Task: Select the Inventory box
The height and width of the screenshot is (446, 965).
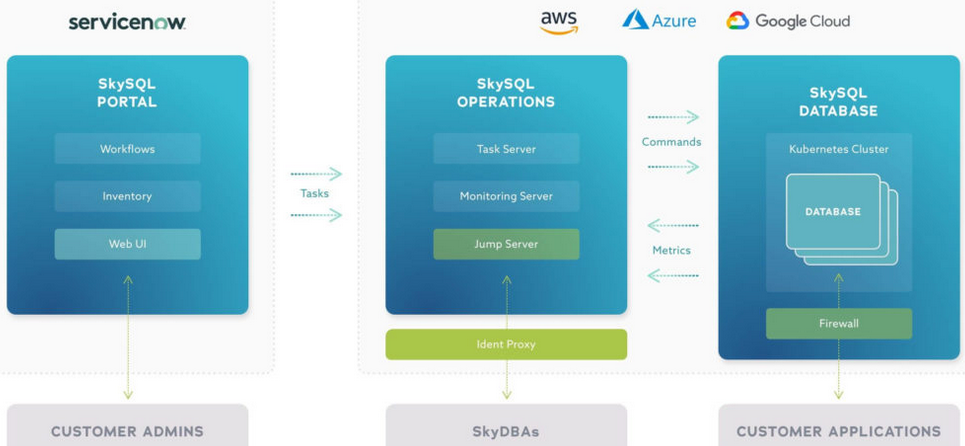Action: point(127,196)
